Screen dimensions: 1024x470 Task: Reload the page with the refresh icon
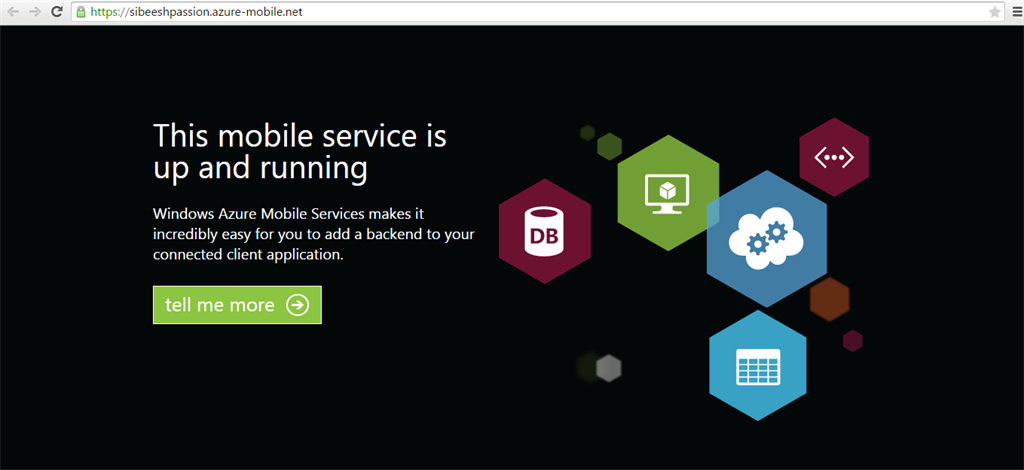(57, 12)
